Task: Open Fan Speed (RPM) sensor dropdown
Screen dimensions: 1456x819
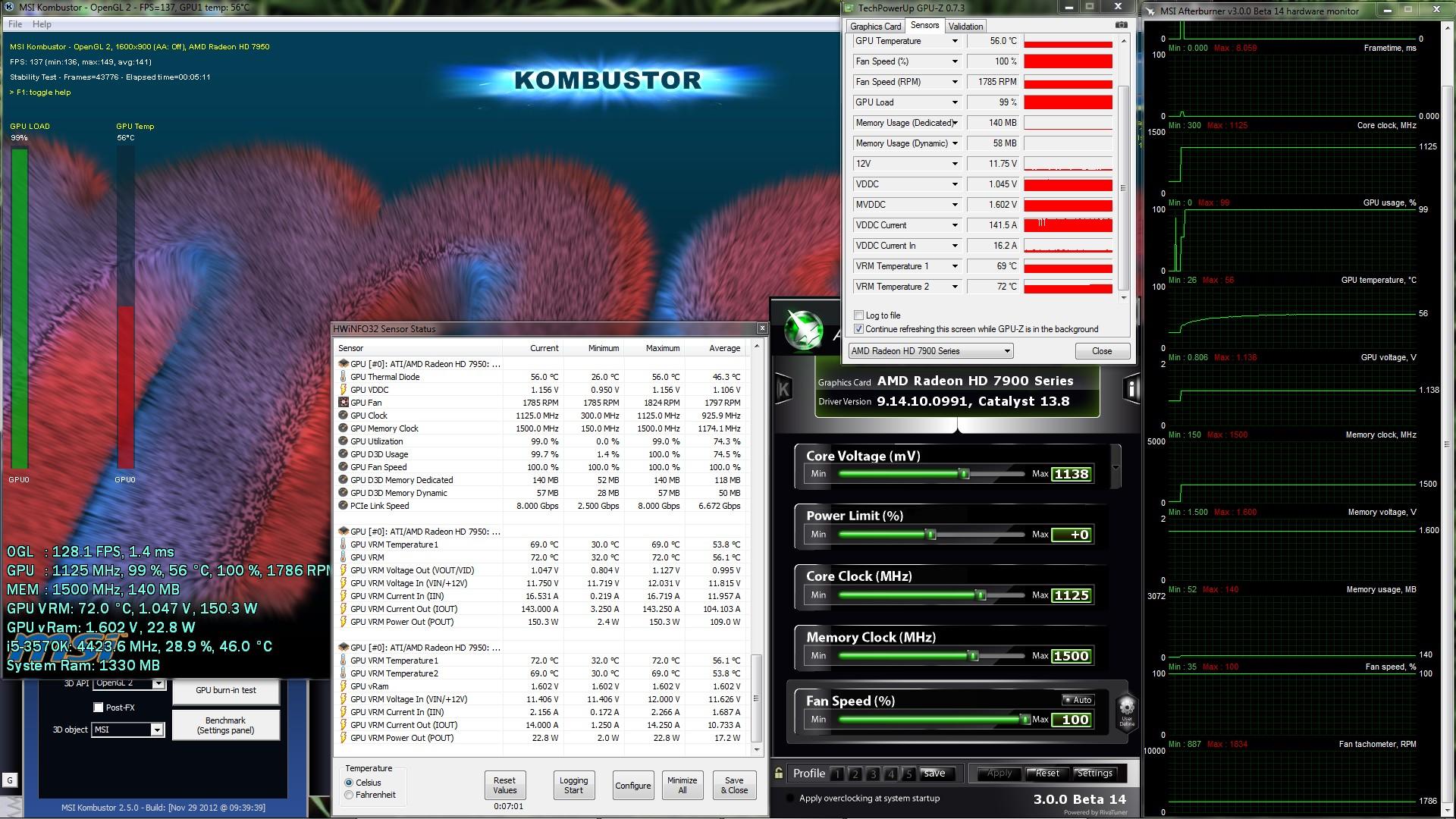Action: [x=955, y=82]
